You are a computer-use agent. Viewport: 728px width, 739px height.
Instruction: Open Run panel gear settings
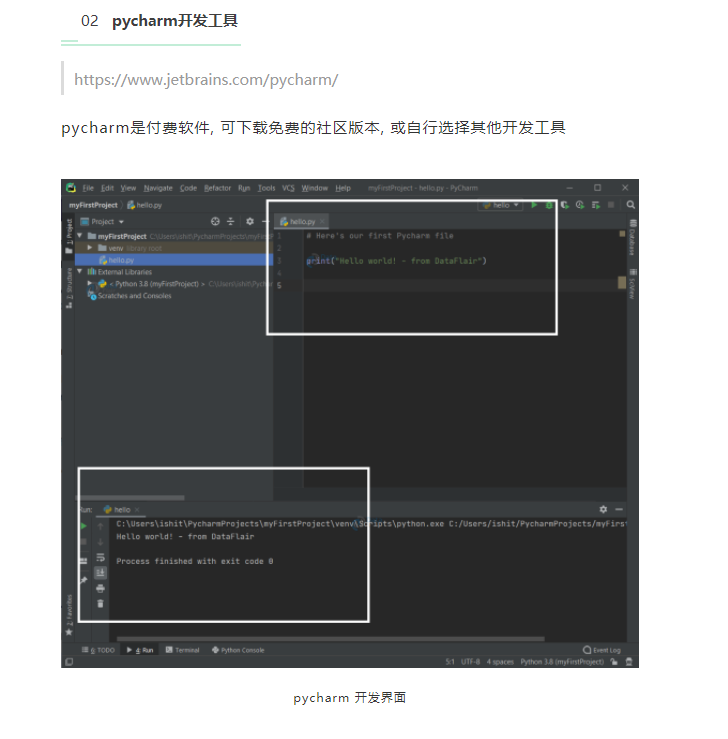(x=603, y=509)
